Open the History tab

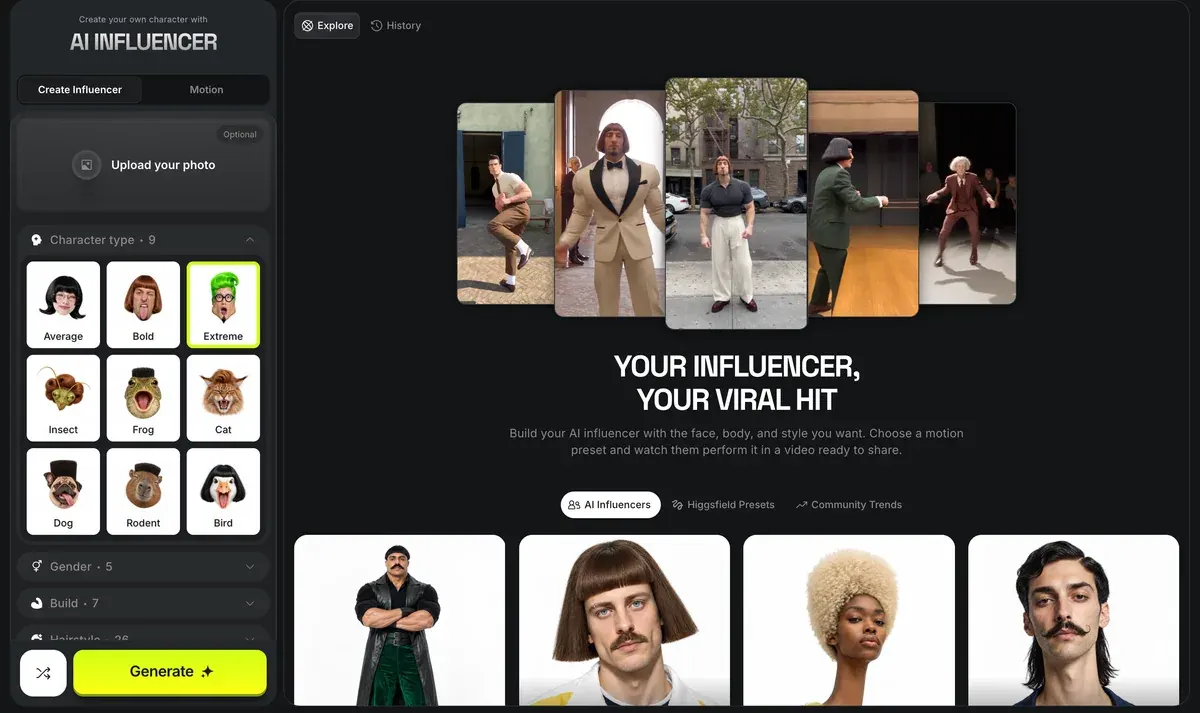point(396,26)
